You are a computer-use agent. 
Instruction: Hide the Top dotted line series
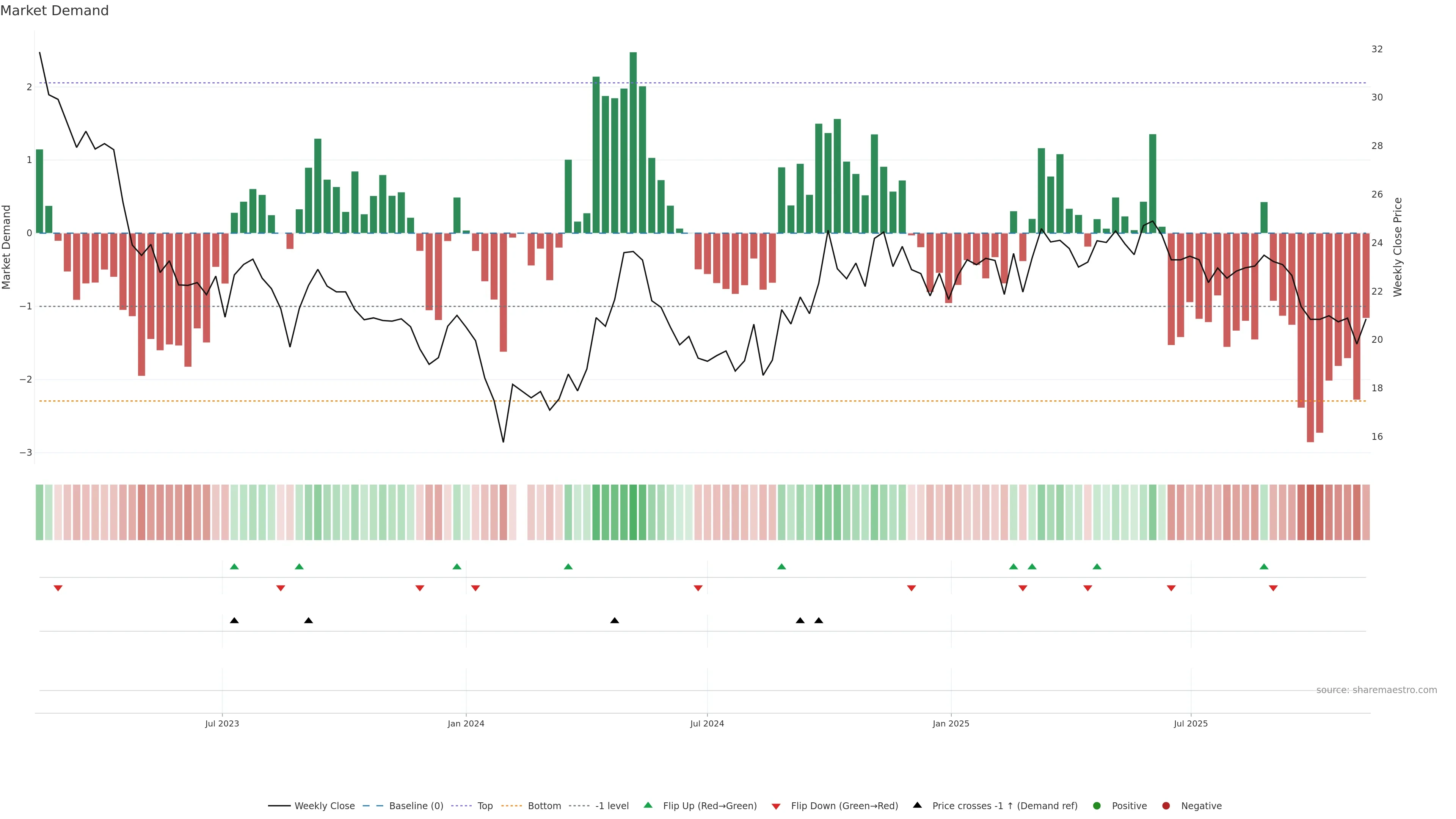click(485, 805)
